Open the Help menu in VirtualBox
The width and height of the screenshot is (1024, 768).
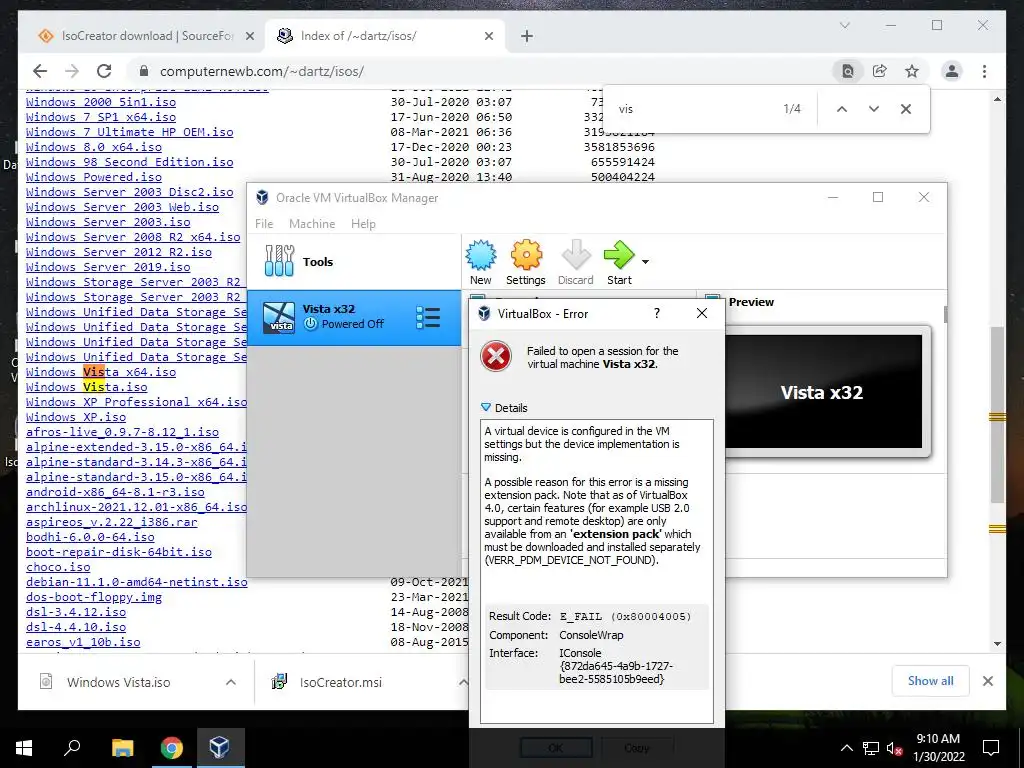click(x=363, y=223)
